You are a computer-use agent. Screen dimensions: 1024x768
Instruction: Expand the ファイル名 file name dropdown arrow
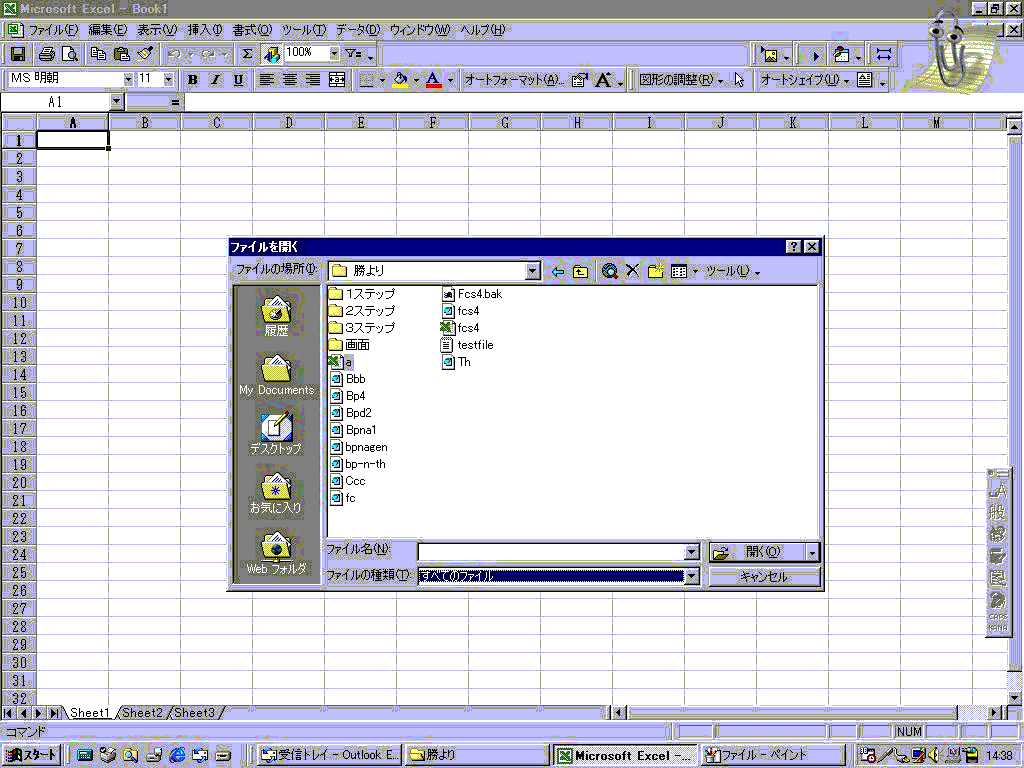pos(692,552)
